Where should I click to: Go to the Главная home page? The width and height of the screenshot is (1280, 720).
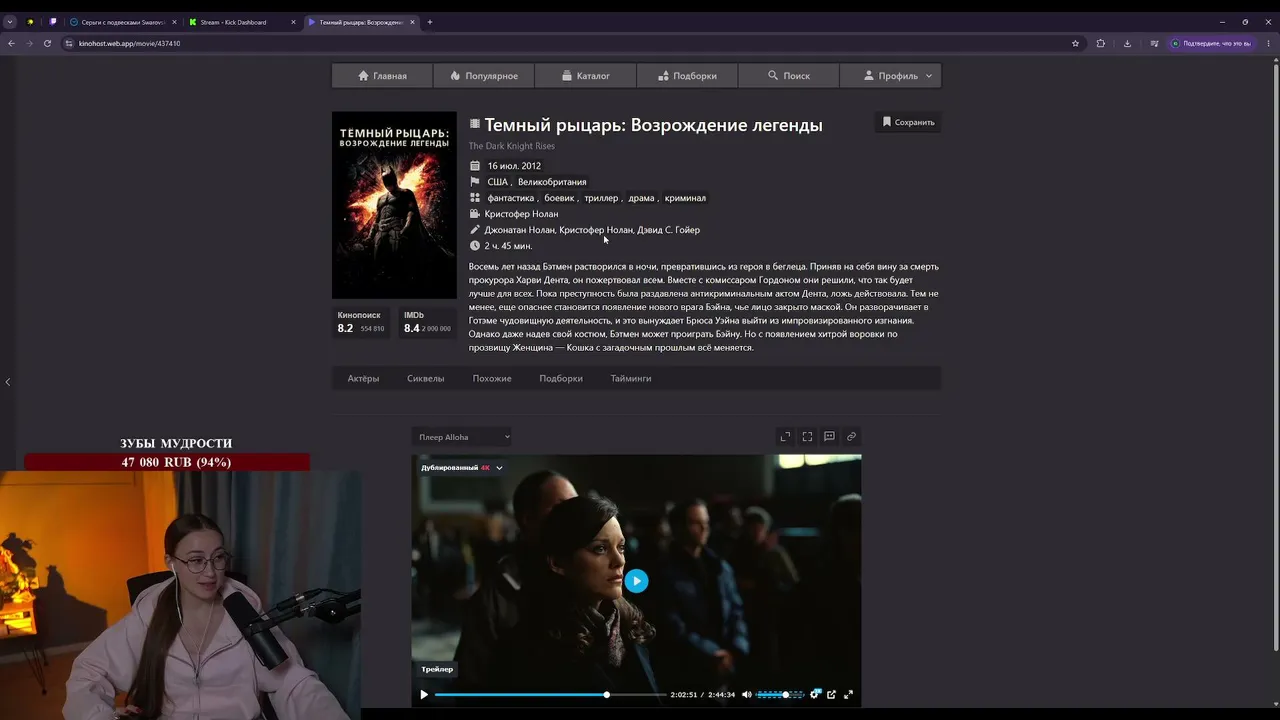click(x=382, y=76)
